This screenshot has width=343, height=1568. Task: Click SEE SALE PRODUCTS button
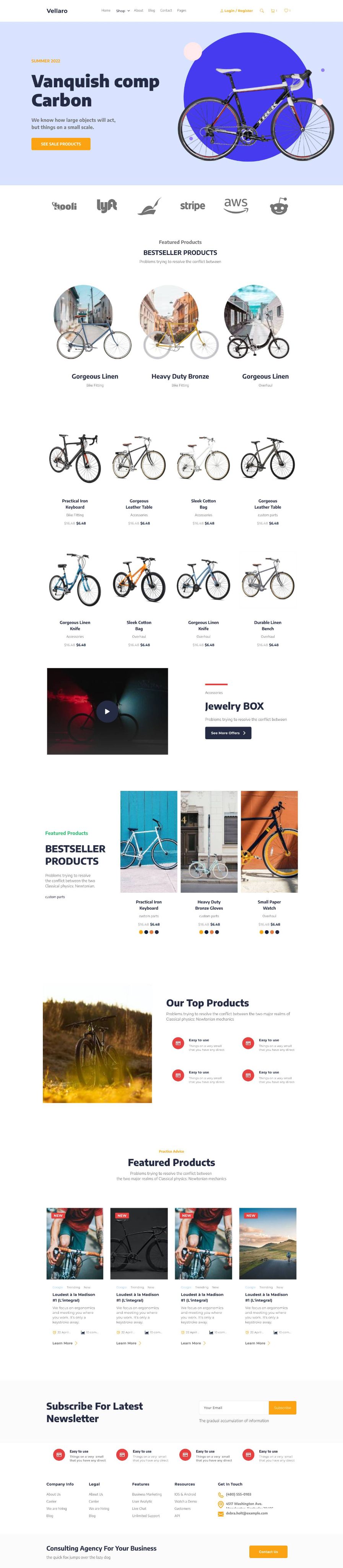click(x=61, y=144)
